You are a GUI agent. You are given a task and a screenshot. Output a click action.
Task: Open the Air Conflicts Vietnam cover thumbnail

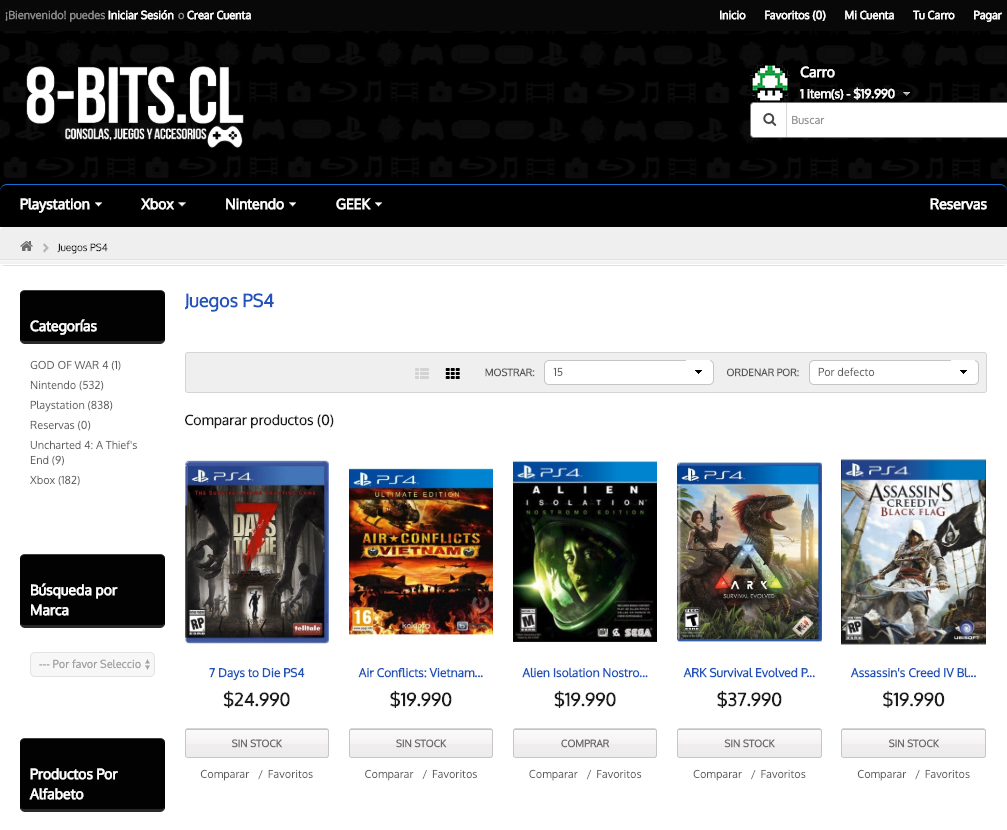[x=421, y=552]
